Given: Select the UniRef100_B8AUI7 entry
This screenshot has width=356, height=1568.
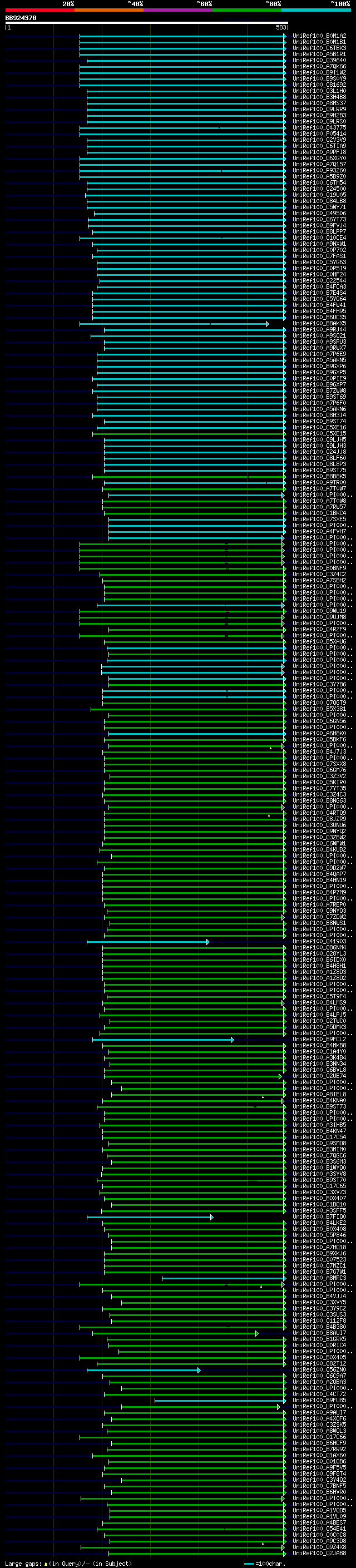Looking at the screenshot, I should point(319,1333).
